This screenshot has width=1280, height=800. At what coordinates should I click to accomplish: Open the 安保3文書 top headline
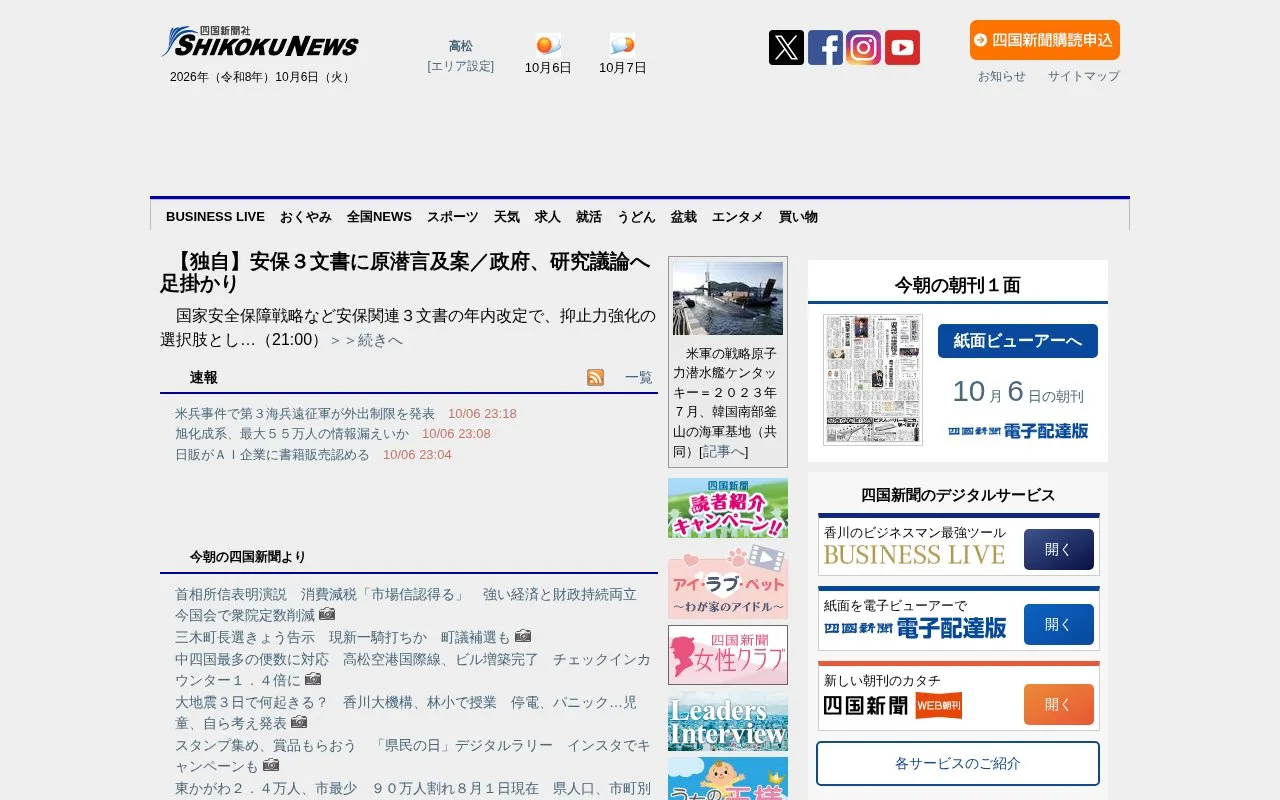tap(406, 273)
